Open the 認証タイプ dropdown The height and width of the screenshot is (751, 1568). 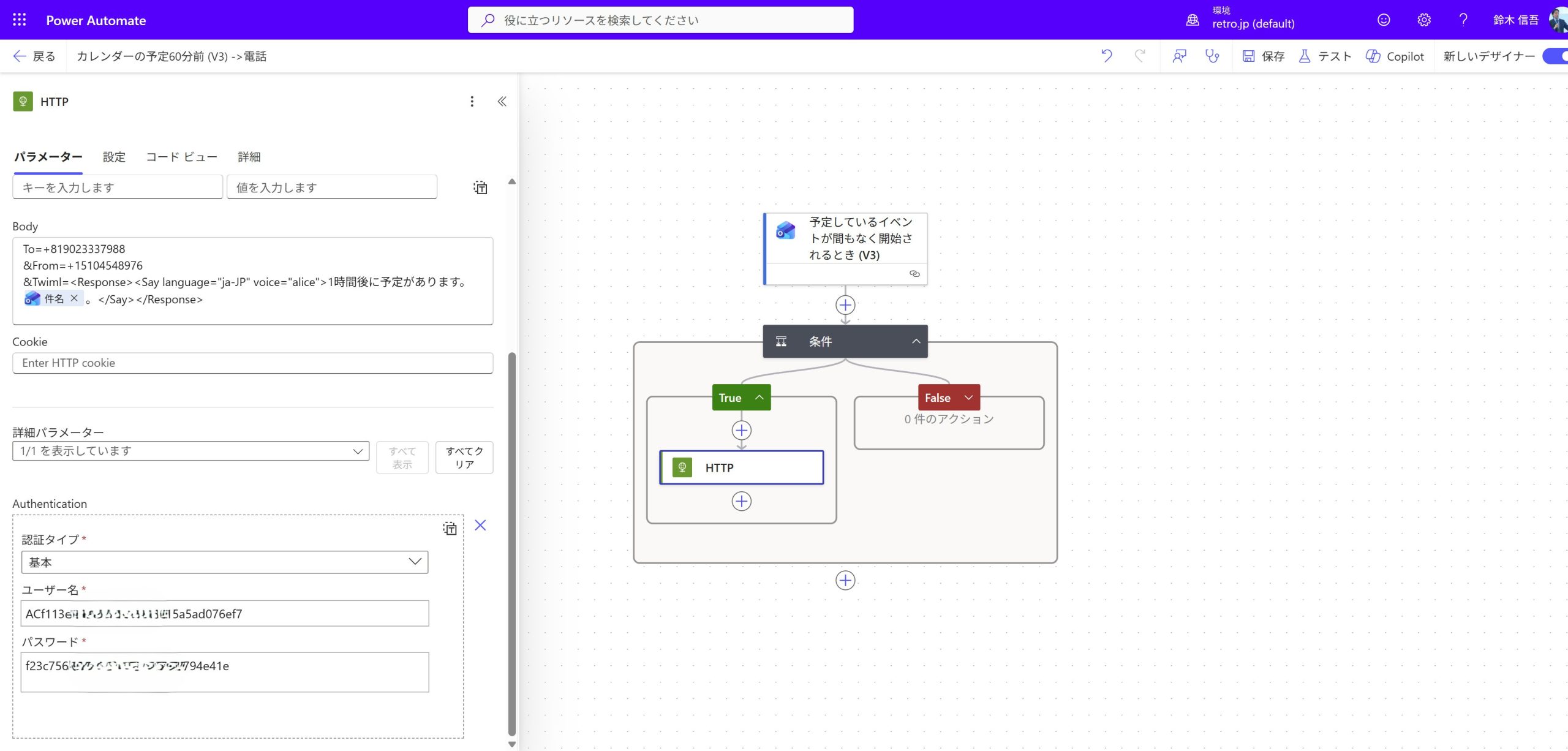[224, 562]
